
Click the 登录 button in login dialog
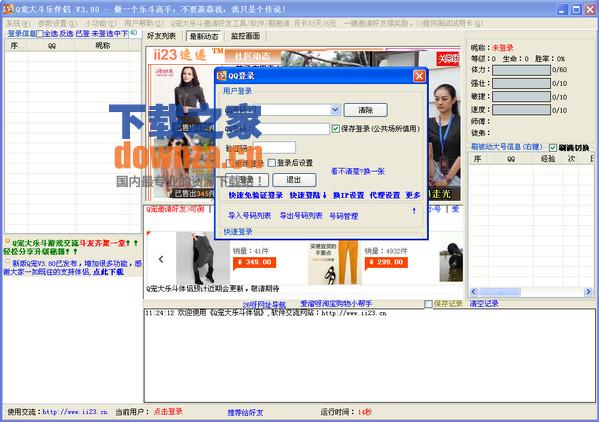pyautogui.click(x=247, y=179)
